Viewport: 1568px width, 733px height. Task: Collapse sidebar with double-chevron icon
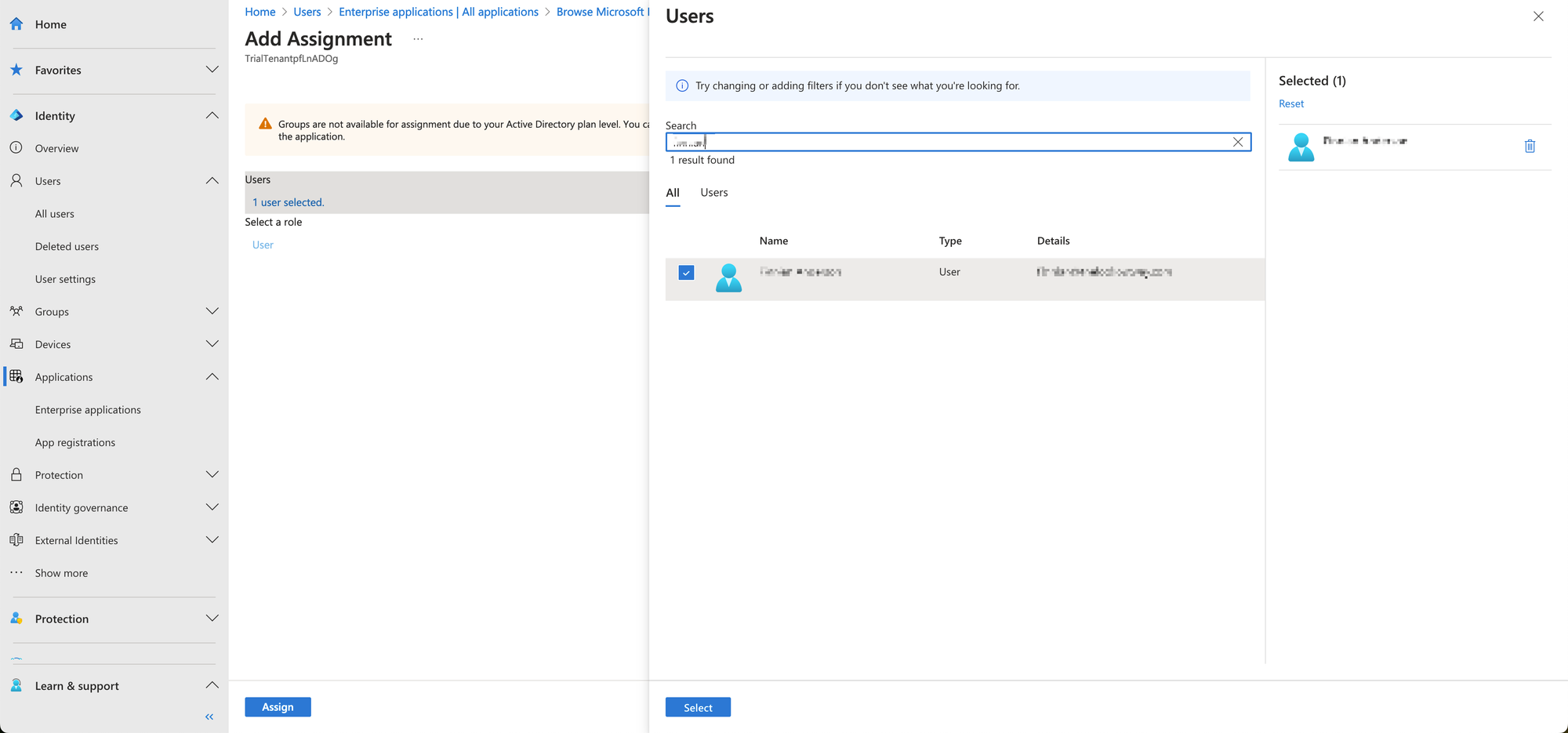[x=209, y=717]
